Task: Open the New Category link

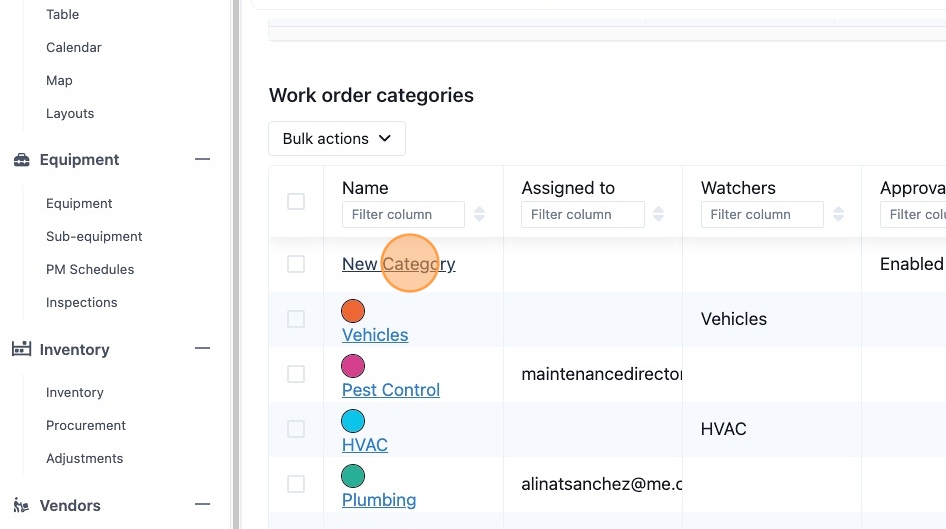Action: 399,264
